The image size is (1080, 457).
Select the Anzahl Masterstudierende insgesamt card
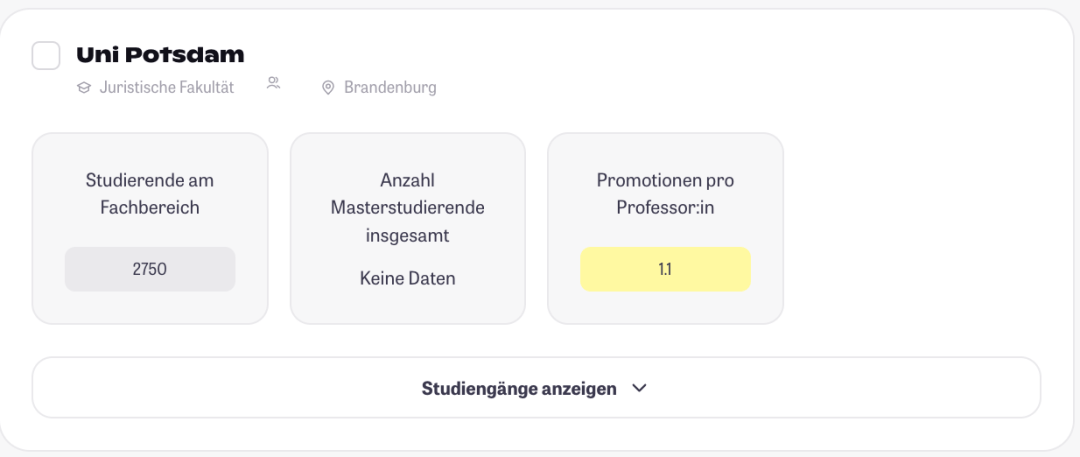(x=408, y=228)
